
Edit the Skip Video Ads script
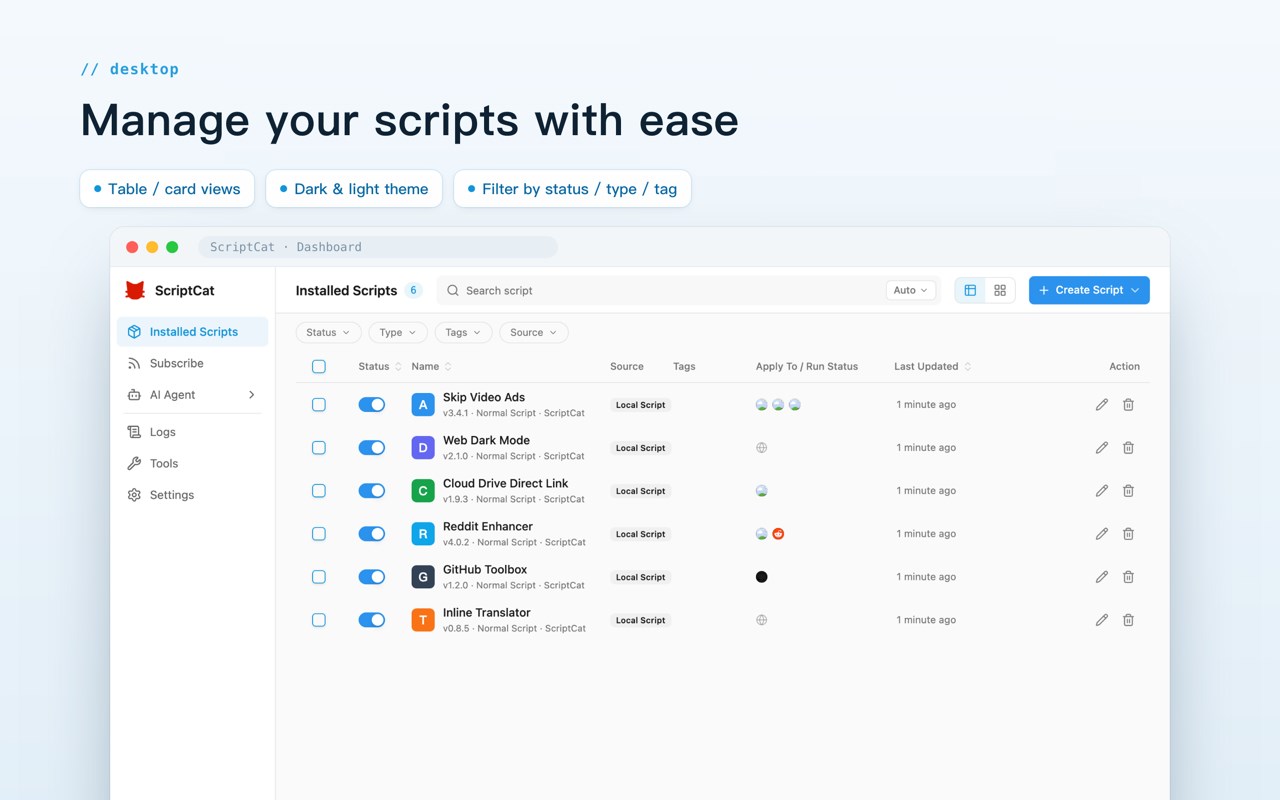(x=1101, y=405)
